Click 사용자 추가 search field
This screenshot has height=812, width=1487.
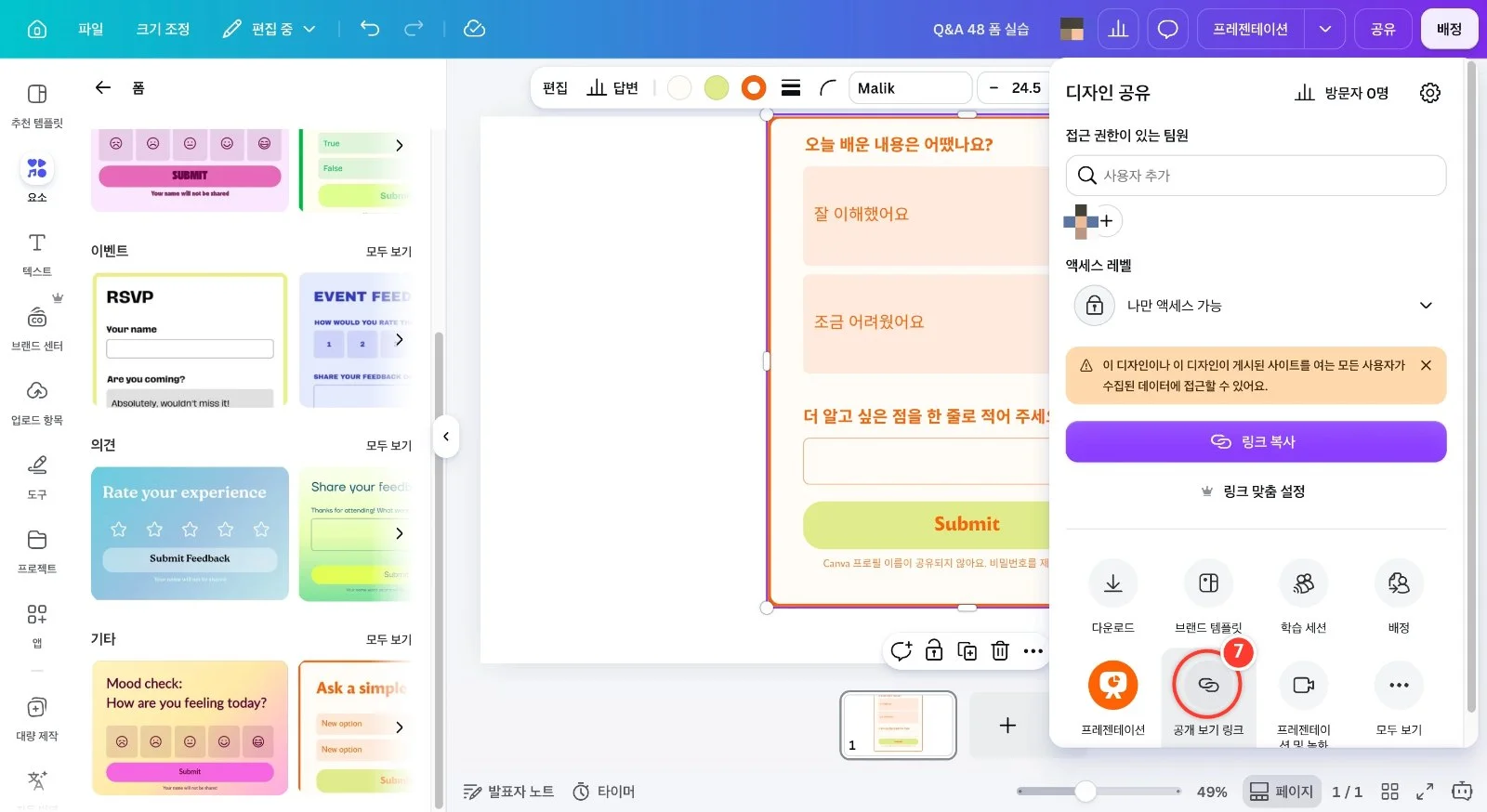1256,176
